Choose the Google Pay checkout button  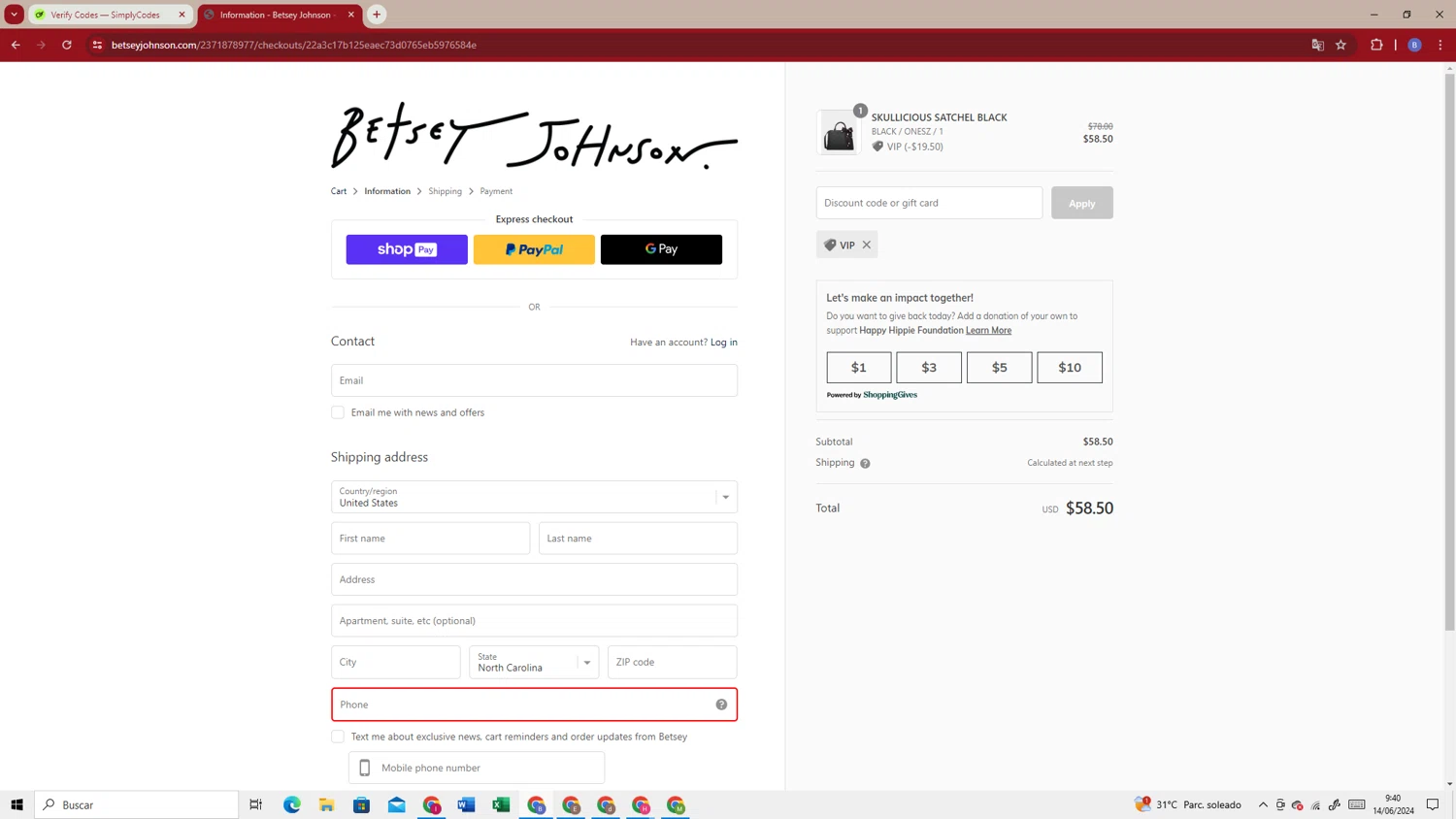tap(661, 249)
